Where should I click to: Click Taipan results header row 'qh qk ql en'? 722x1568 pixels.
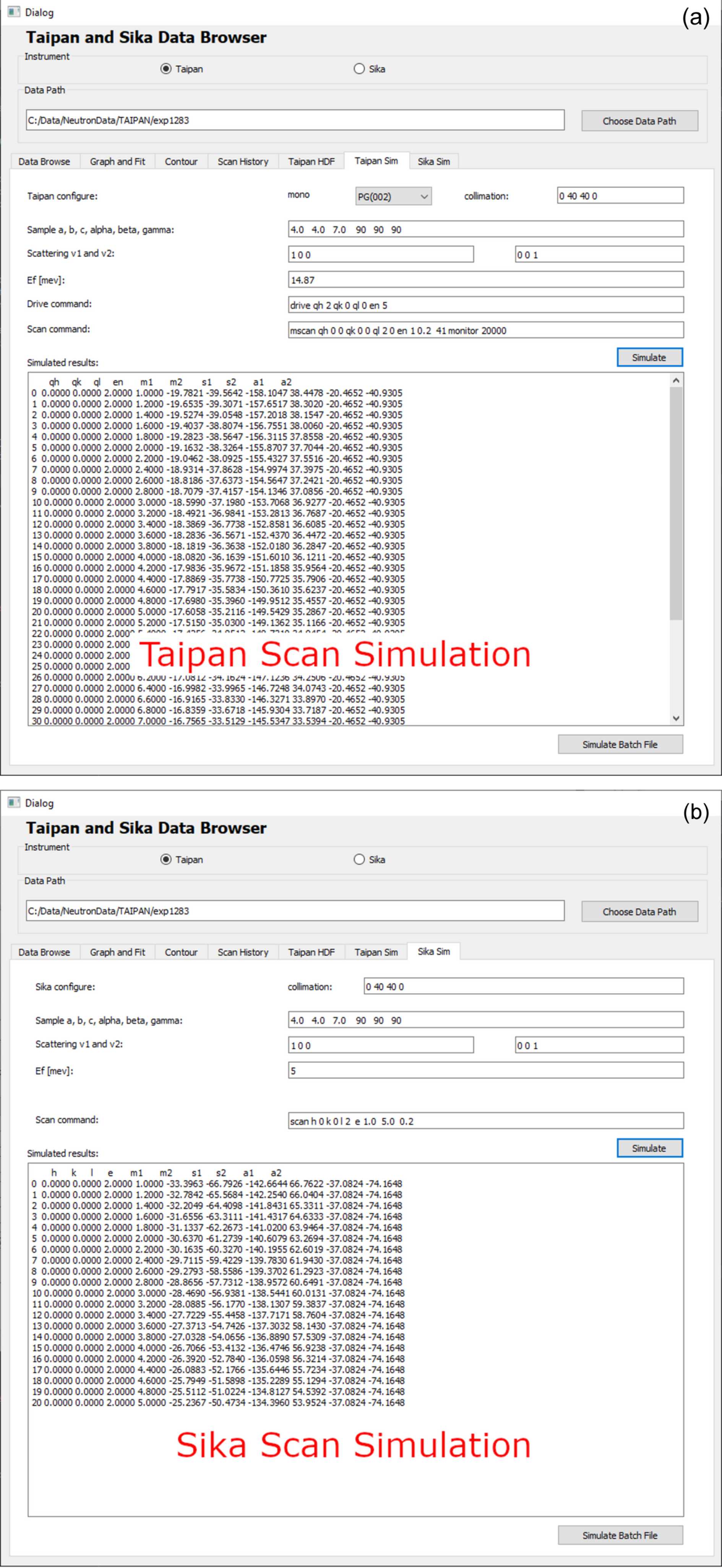coord(170,382)
